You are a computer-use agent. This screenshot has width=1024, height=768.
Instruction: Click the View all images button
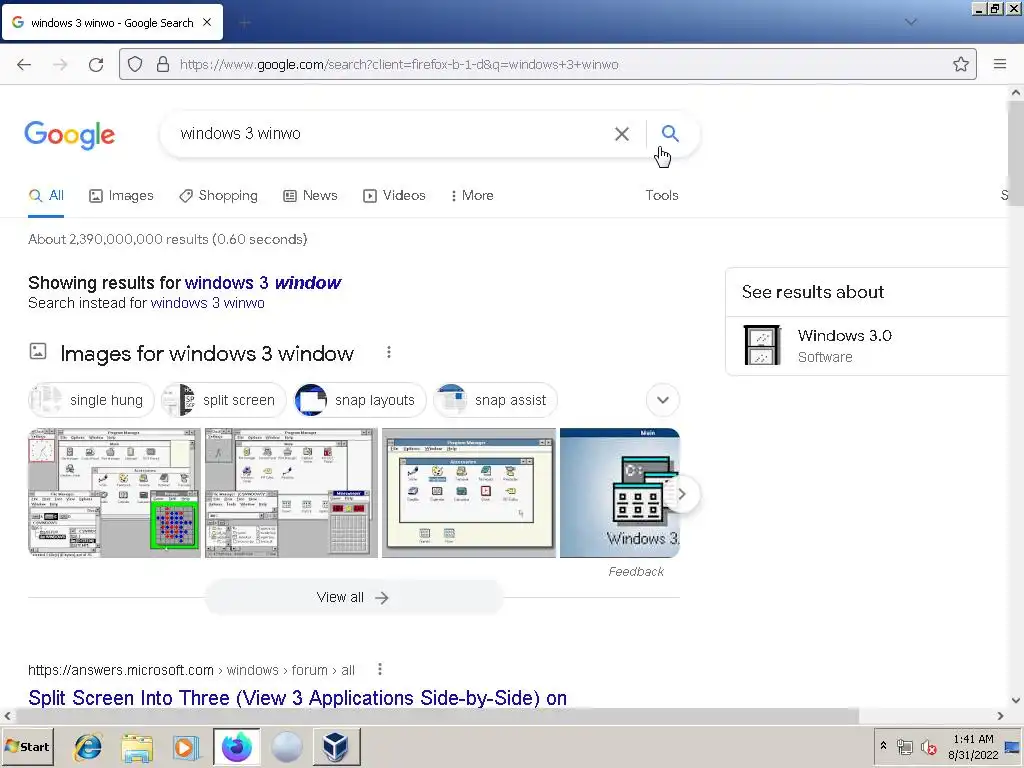click(353, 598)
